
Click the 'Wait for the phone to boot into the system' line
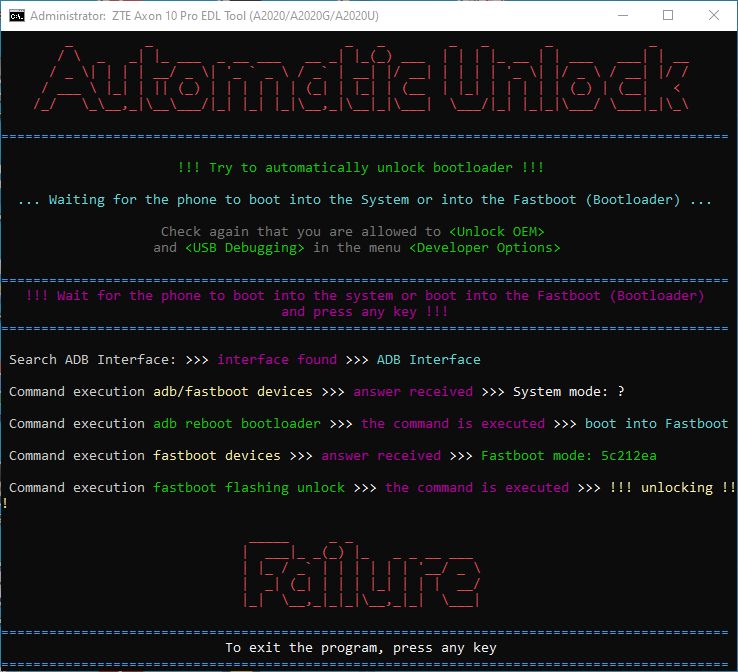tap(365, 296)
